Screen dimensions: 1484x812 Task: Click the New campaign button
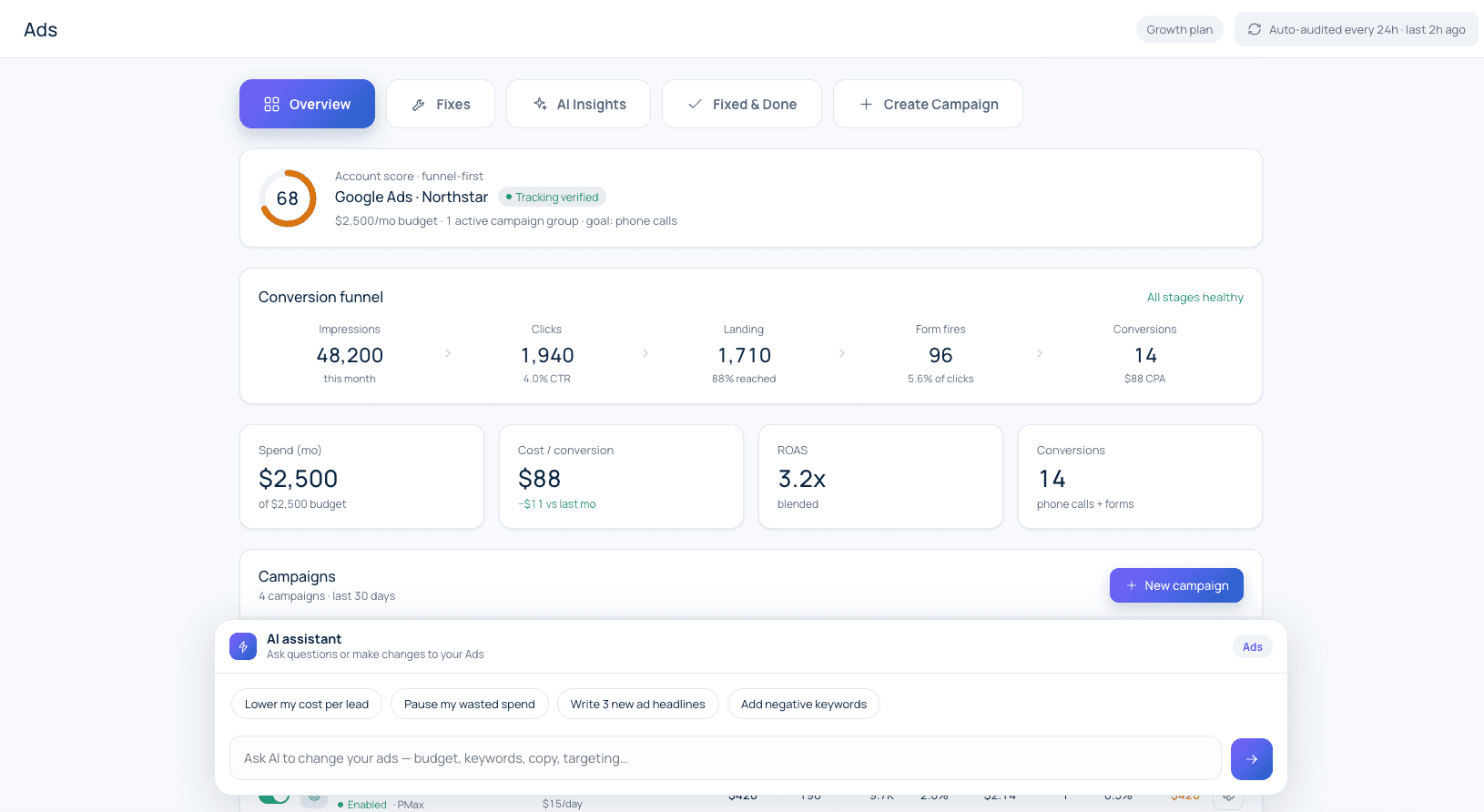[x=1176, y=585]
